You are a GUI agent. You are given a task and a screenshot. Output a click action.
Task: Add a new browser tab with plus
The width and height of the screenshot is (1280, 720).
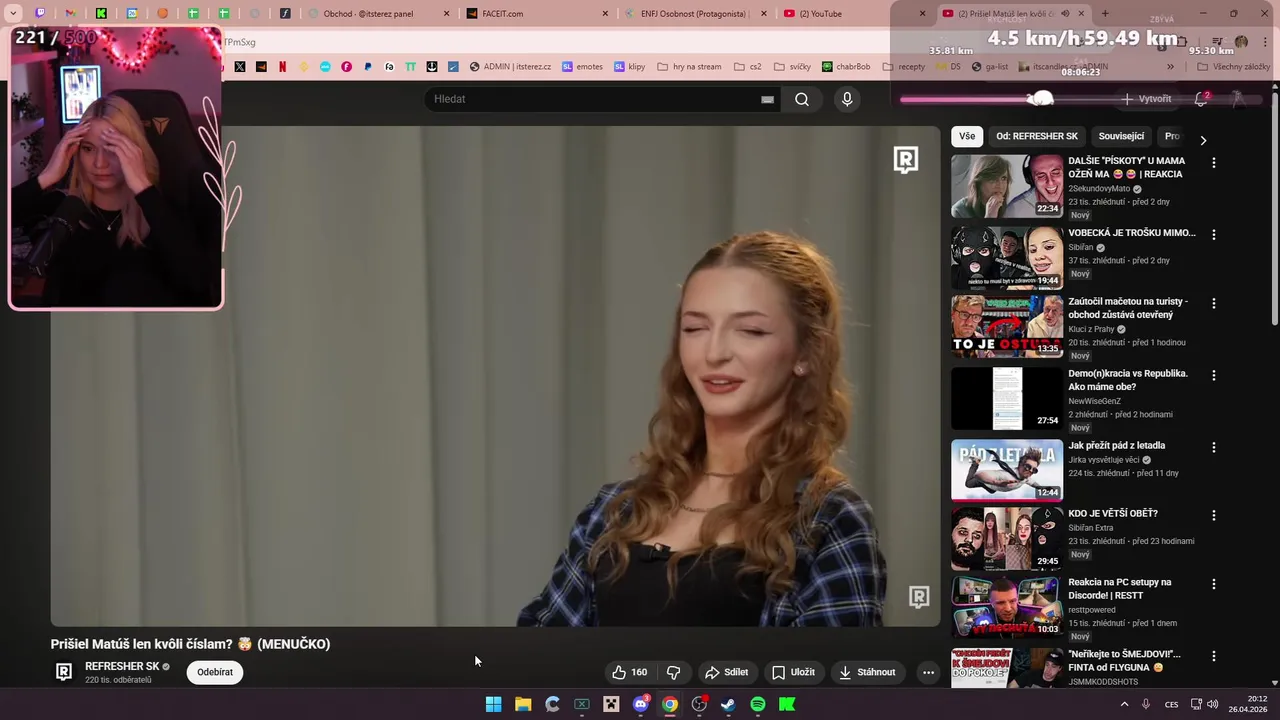(1105, 14)
